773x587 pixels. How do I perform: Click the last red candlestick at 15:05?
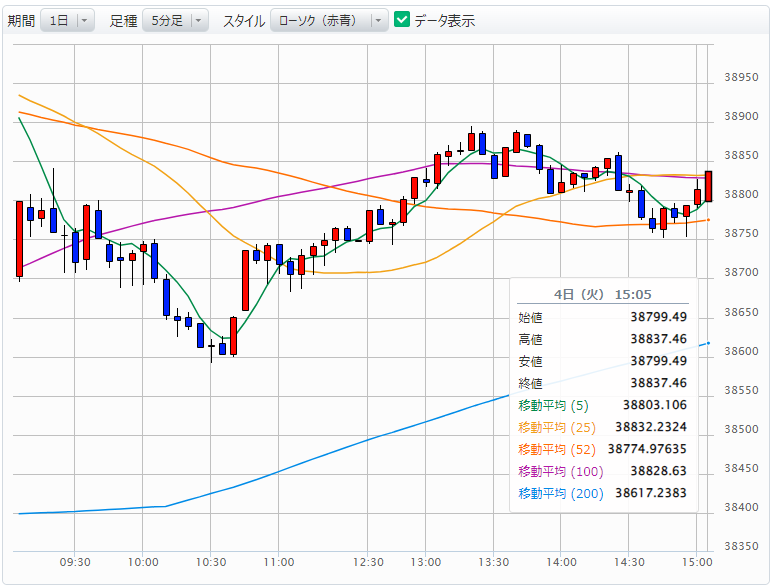(708, 186)
